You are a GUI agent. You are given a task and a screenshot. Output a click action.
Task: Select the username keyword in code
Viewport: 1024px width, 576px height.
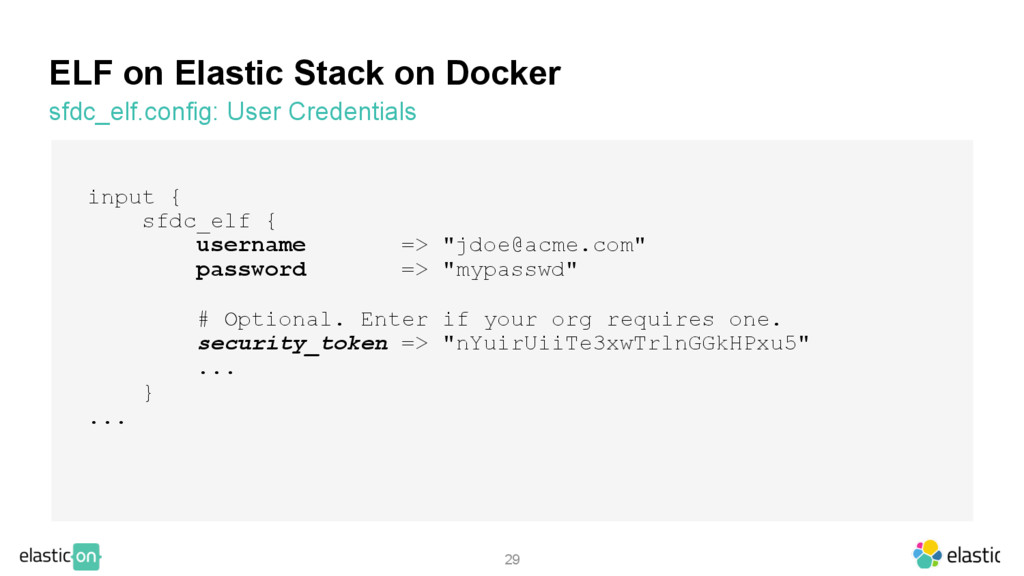point(251,245)
